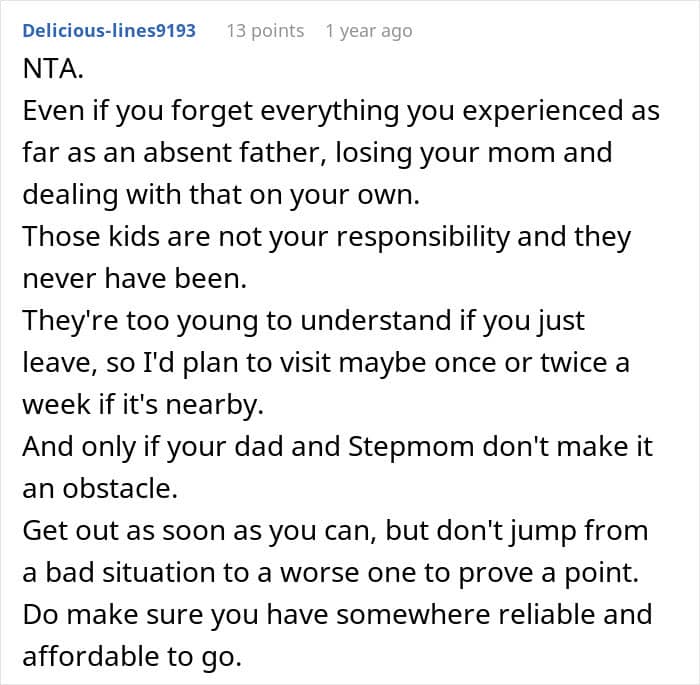700x685 pixels.
Task: Open the Delicious-lines9193 user profile
Action: point(109,31)
